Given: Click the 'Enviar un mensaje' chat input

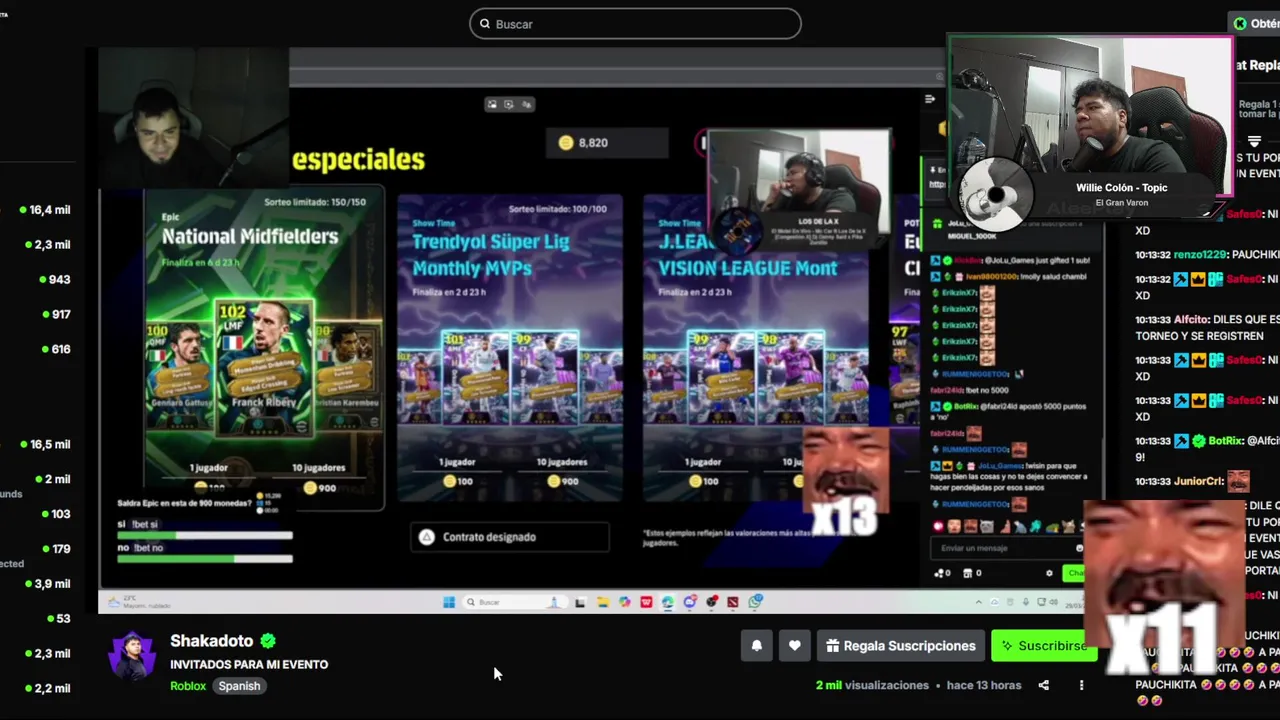Looking at the screenshot, I should pos(1005,548).
